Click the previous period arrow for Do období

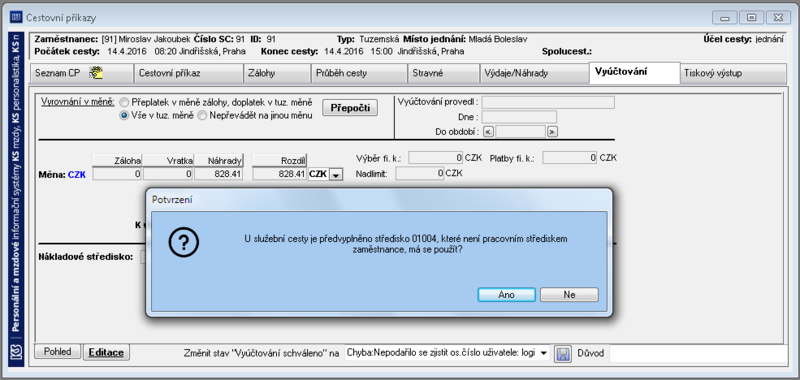pyautogui.click(x=488, y=132)
